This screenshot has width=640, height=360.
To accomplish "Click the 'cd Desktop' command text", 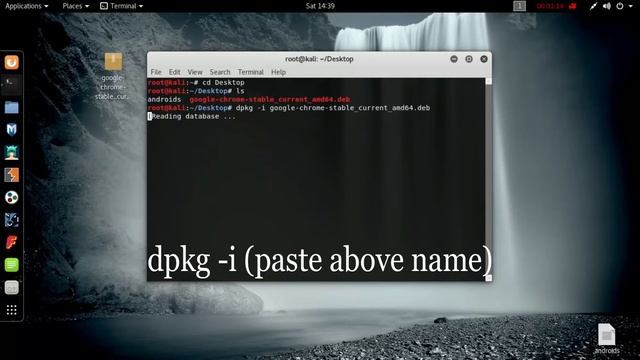I will (x=223, y=82).
